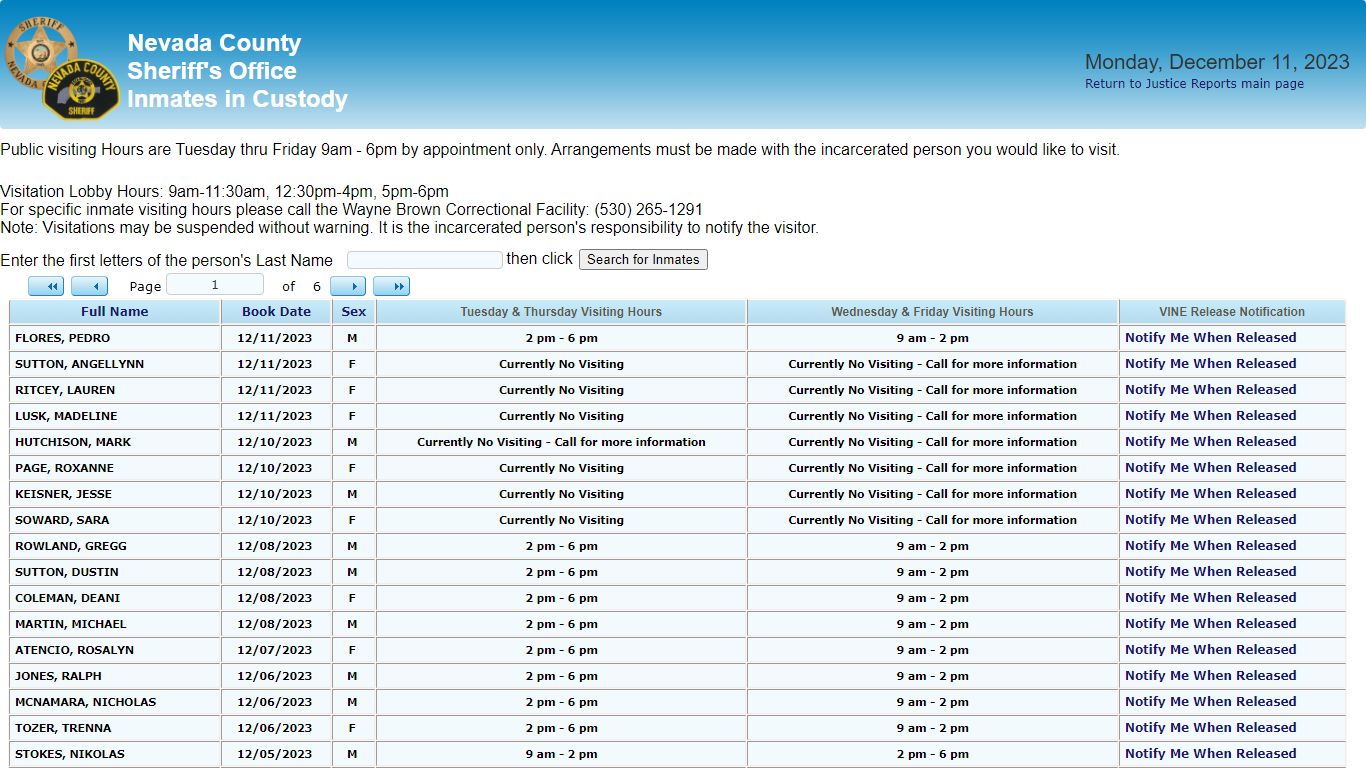
Task: Select the name ATENCIO, ROSALYN
Action: point(74,650)
